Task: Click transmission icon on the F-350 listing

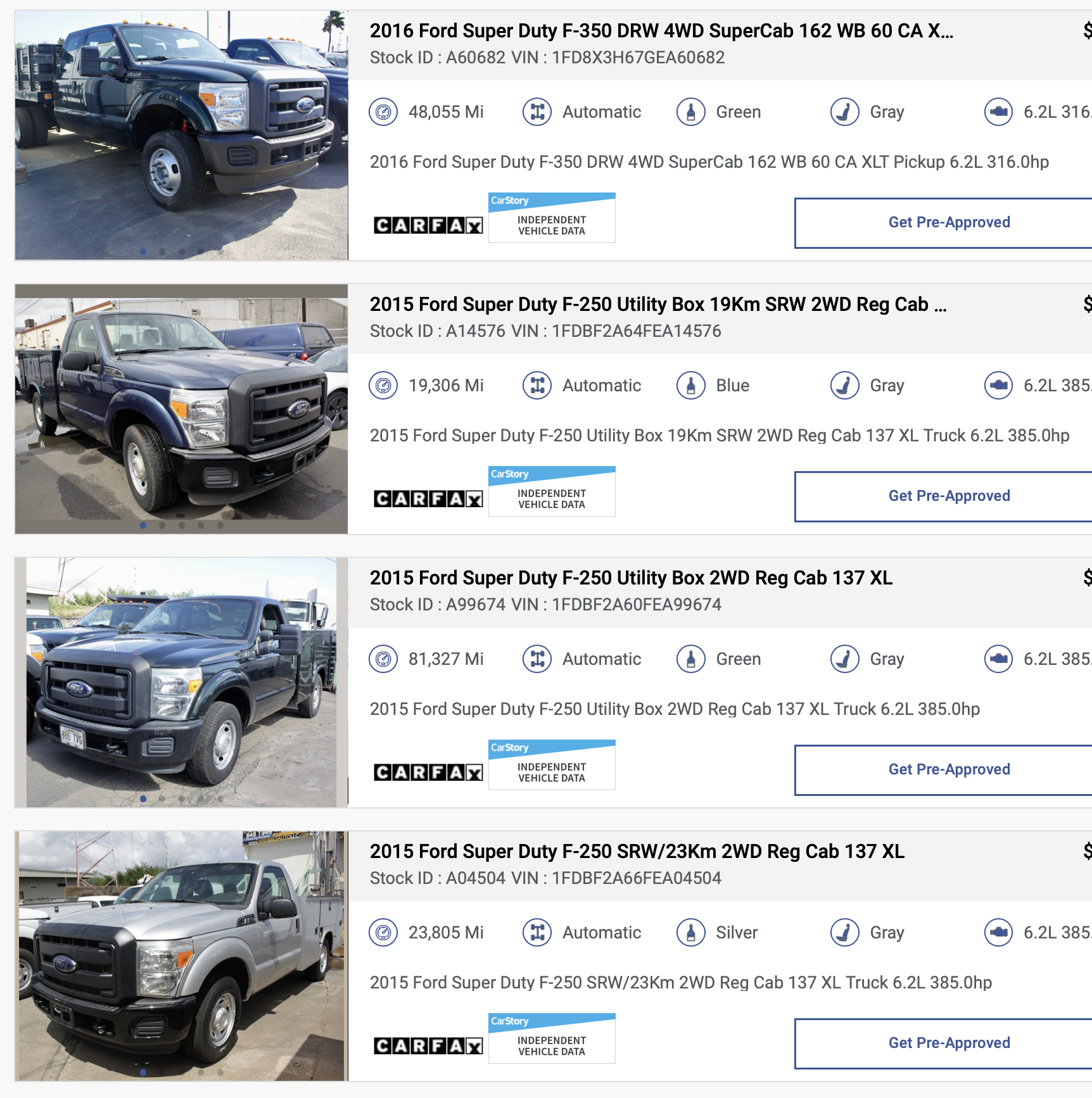Action: [x=537, y=112]
